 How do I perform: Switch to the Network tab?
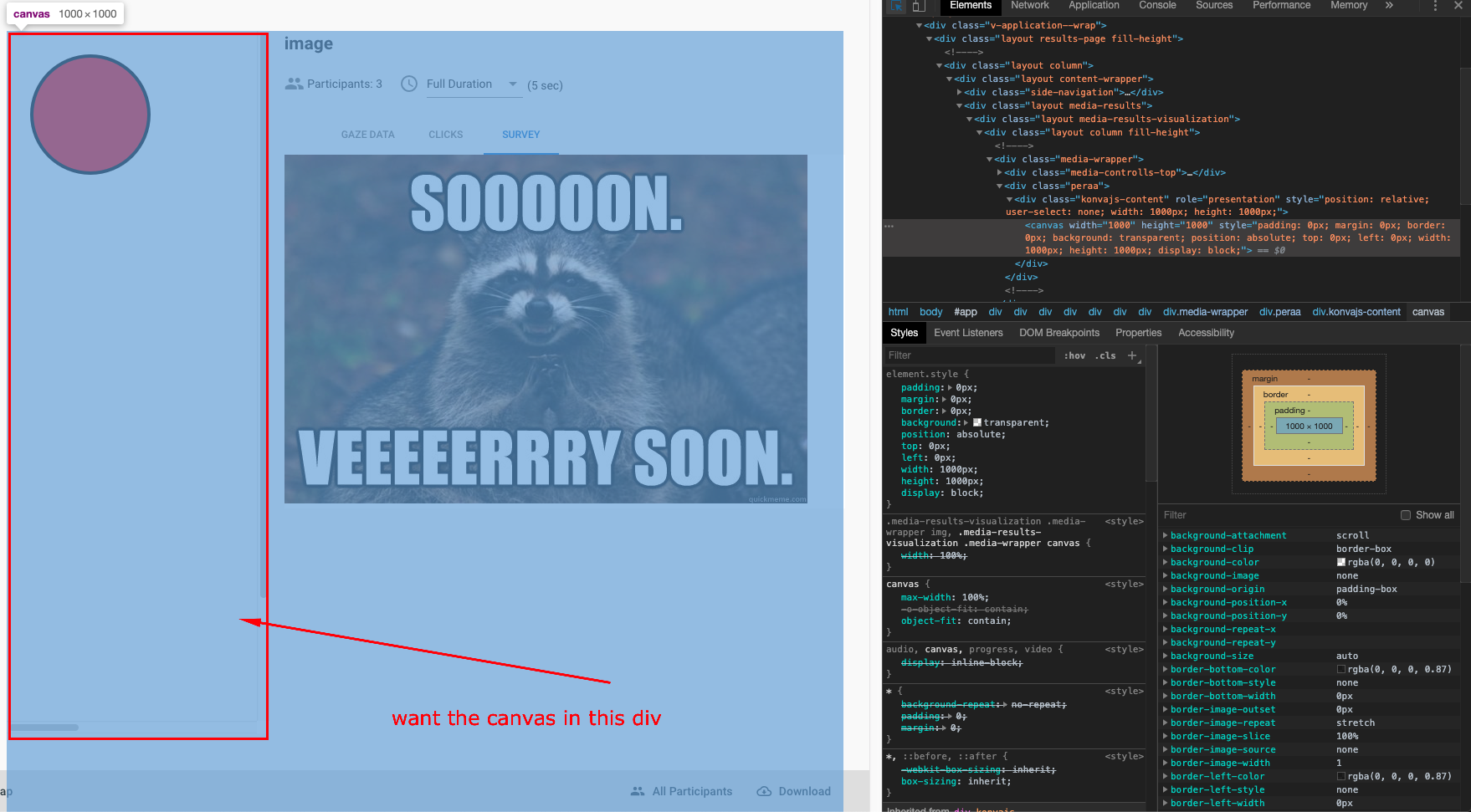1030,5
